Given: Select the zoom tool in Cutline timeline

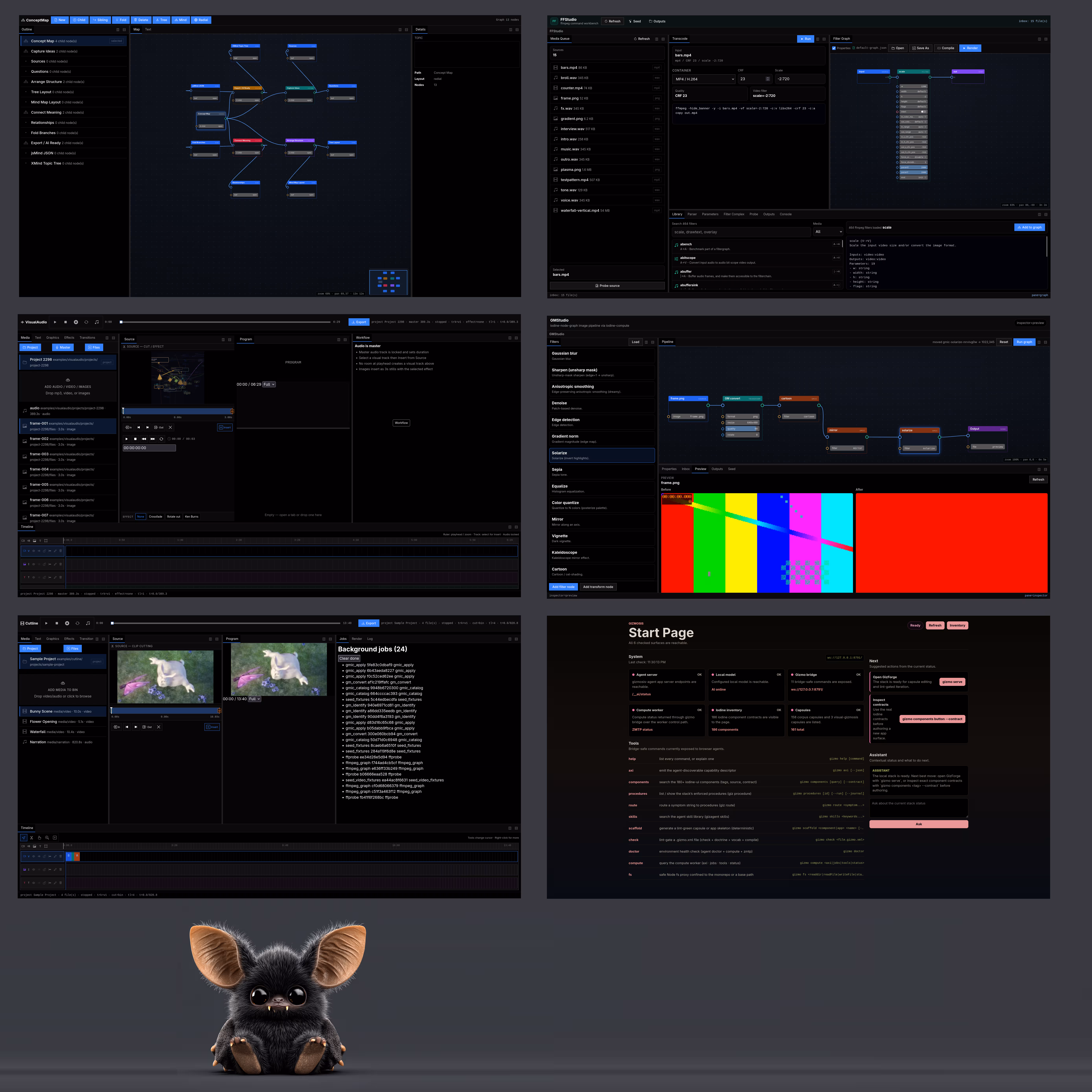Looking at the screenshot, I should pyautogui.click(x=47, y=838).
